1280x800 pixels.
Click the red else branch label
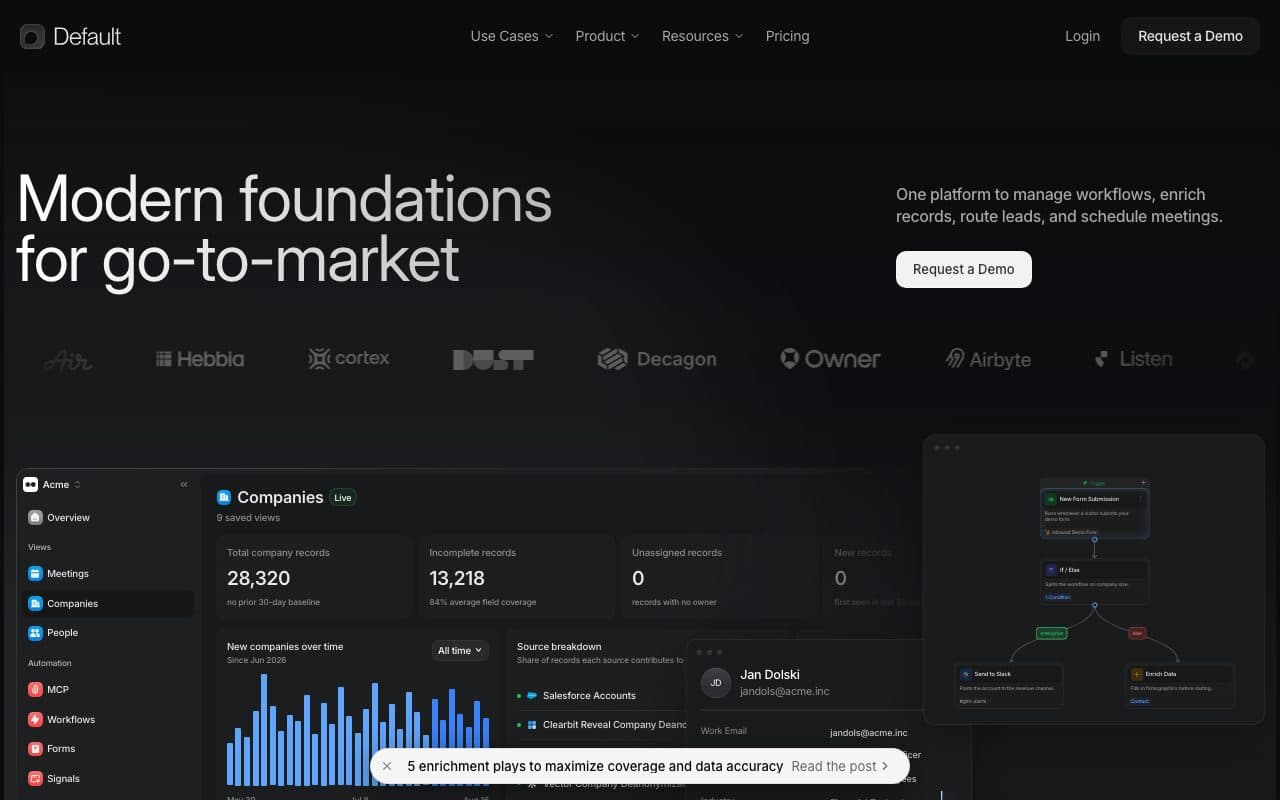click(1137, 633)
